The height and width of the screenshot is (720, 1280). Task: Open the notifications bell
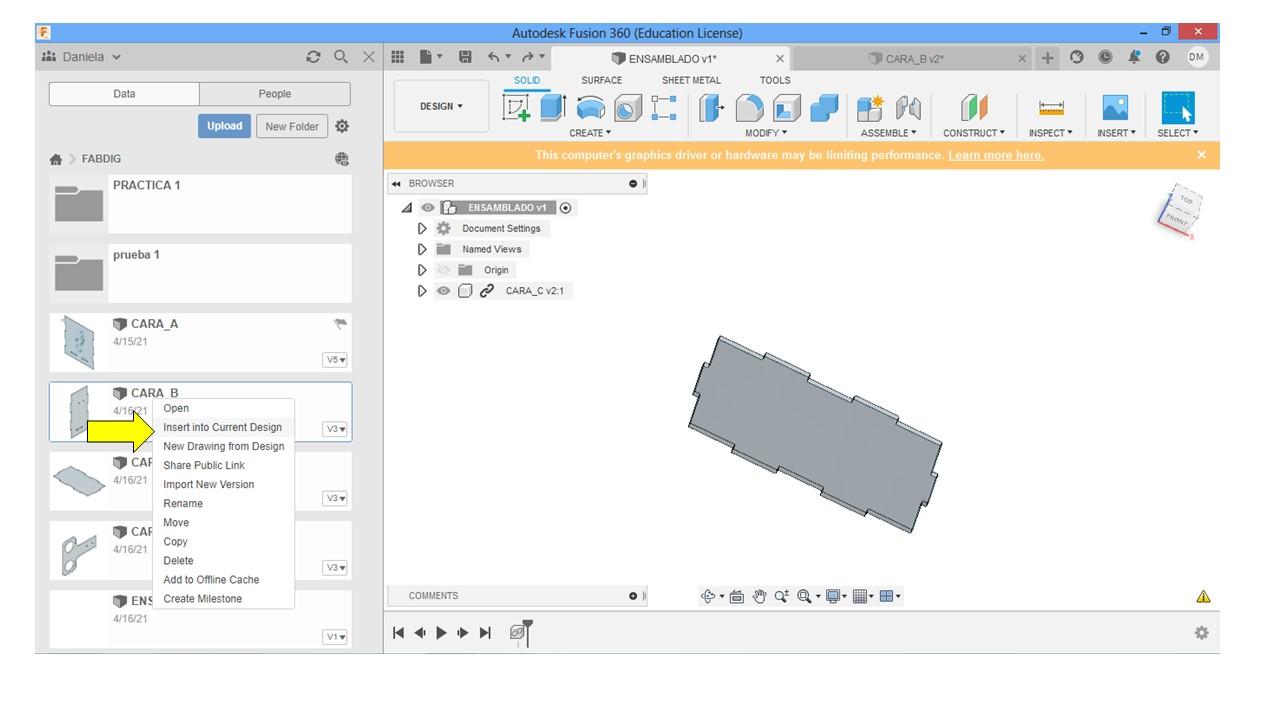(x=1134, y=57)
